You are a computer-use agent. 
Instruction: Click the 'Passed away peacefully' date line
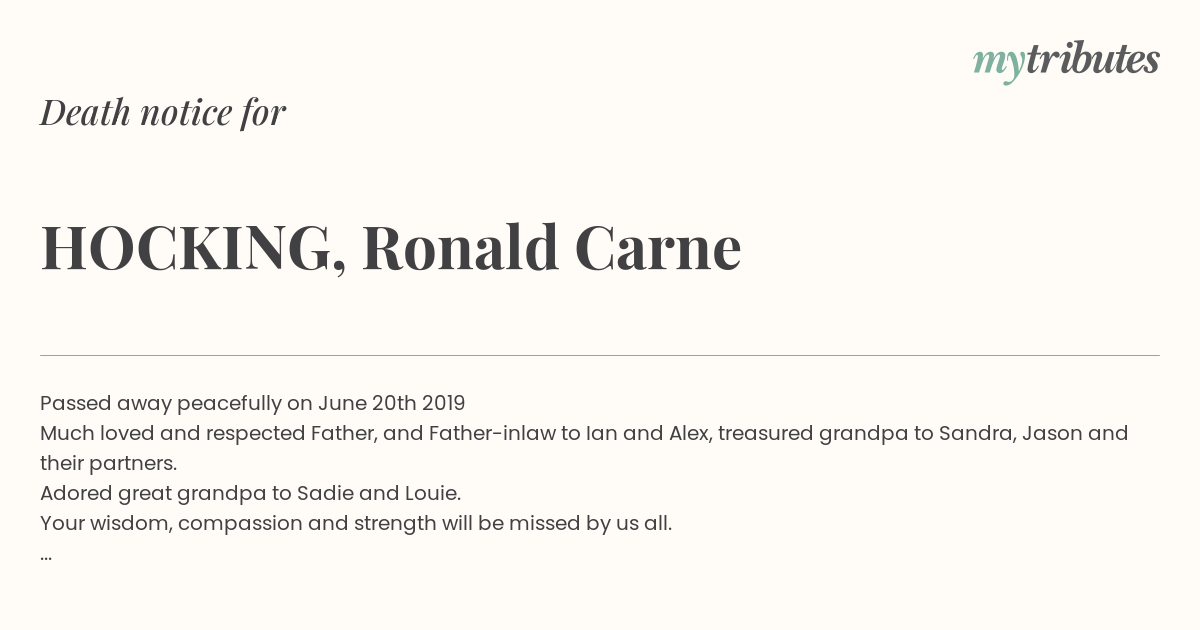pos(253,403)
